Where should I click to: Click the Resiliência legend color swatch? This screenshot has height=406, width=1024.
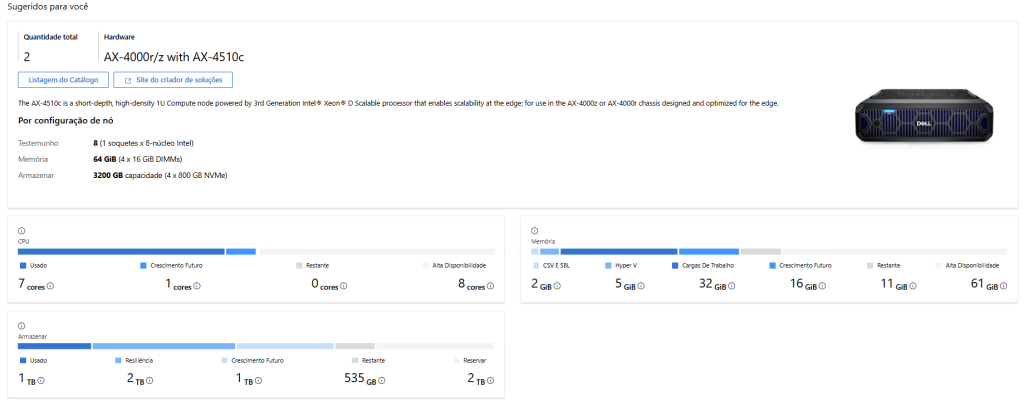(118, 360)
